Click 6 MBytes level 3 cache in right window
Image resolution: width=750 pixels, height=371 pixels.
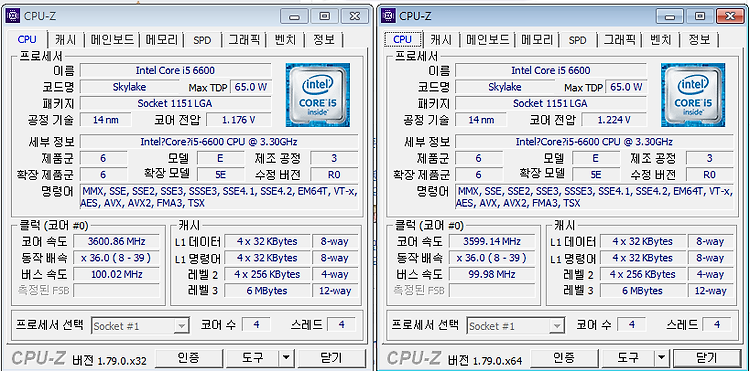642,291
